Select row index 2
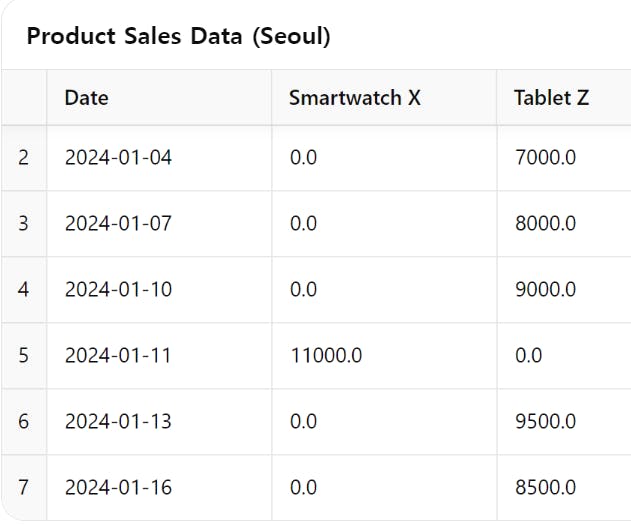The width and height of the screenshot is (631, 526). pyautogui.click(x=24, y=157)
